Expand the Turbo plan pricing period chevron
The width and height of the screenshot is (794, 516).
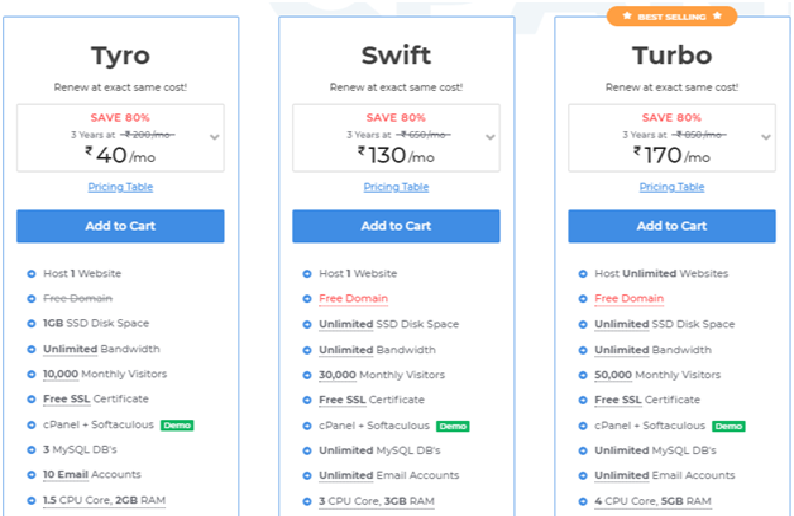point(766,137)
